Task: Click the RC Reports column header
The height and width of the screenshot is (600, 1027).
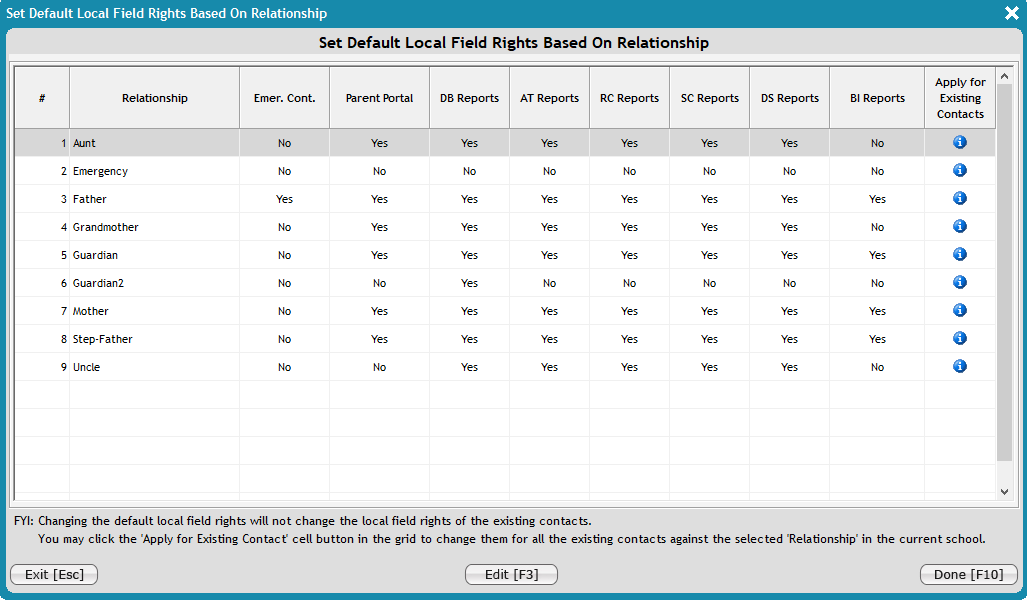Action: pos(629,98)
